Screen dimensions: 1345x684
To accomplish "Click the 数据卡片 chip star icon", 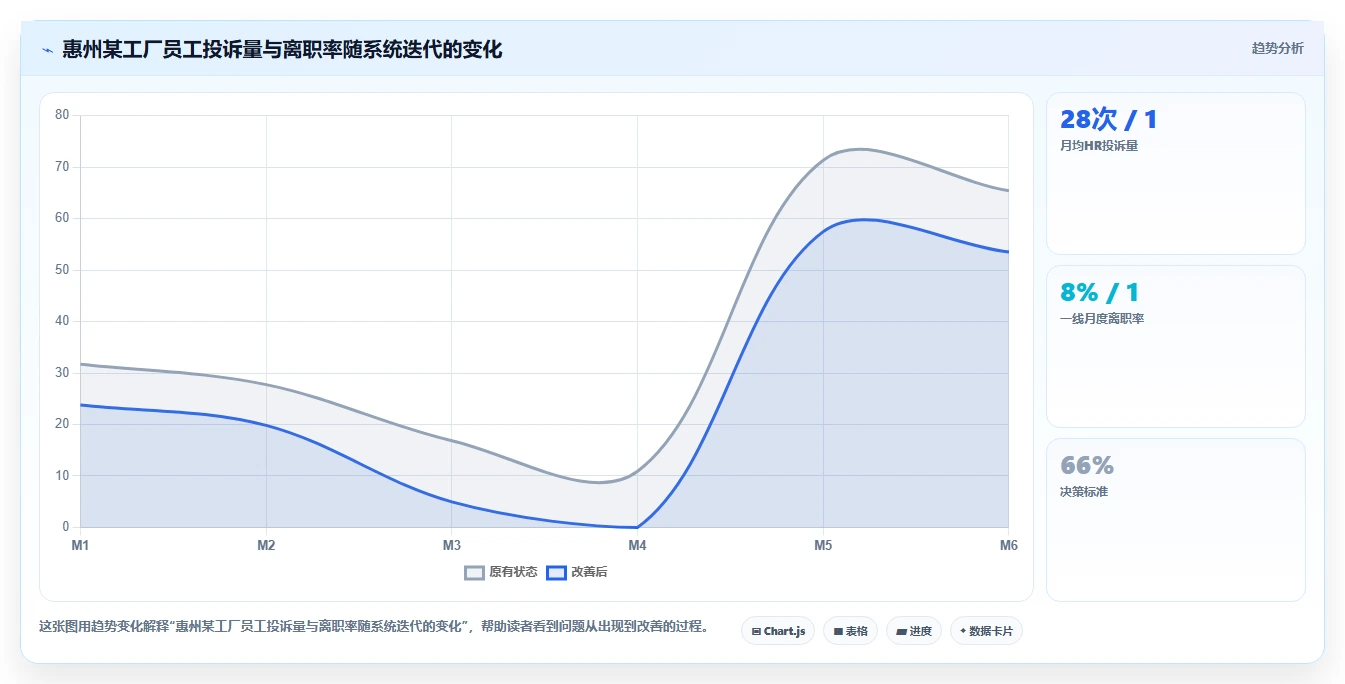I will 963,631.
